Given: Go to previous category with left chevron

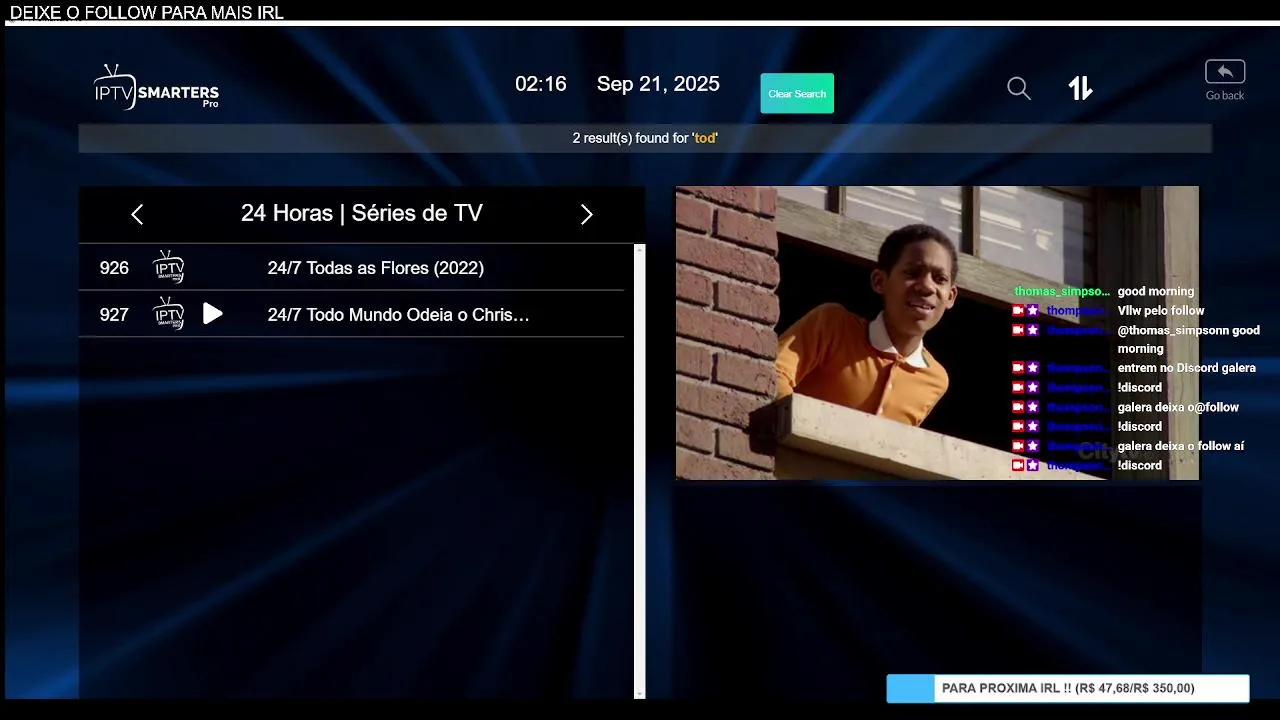Looking at the screenshot, I should [137, 214].
